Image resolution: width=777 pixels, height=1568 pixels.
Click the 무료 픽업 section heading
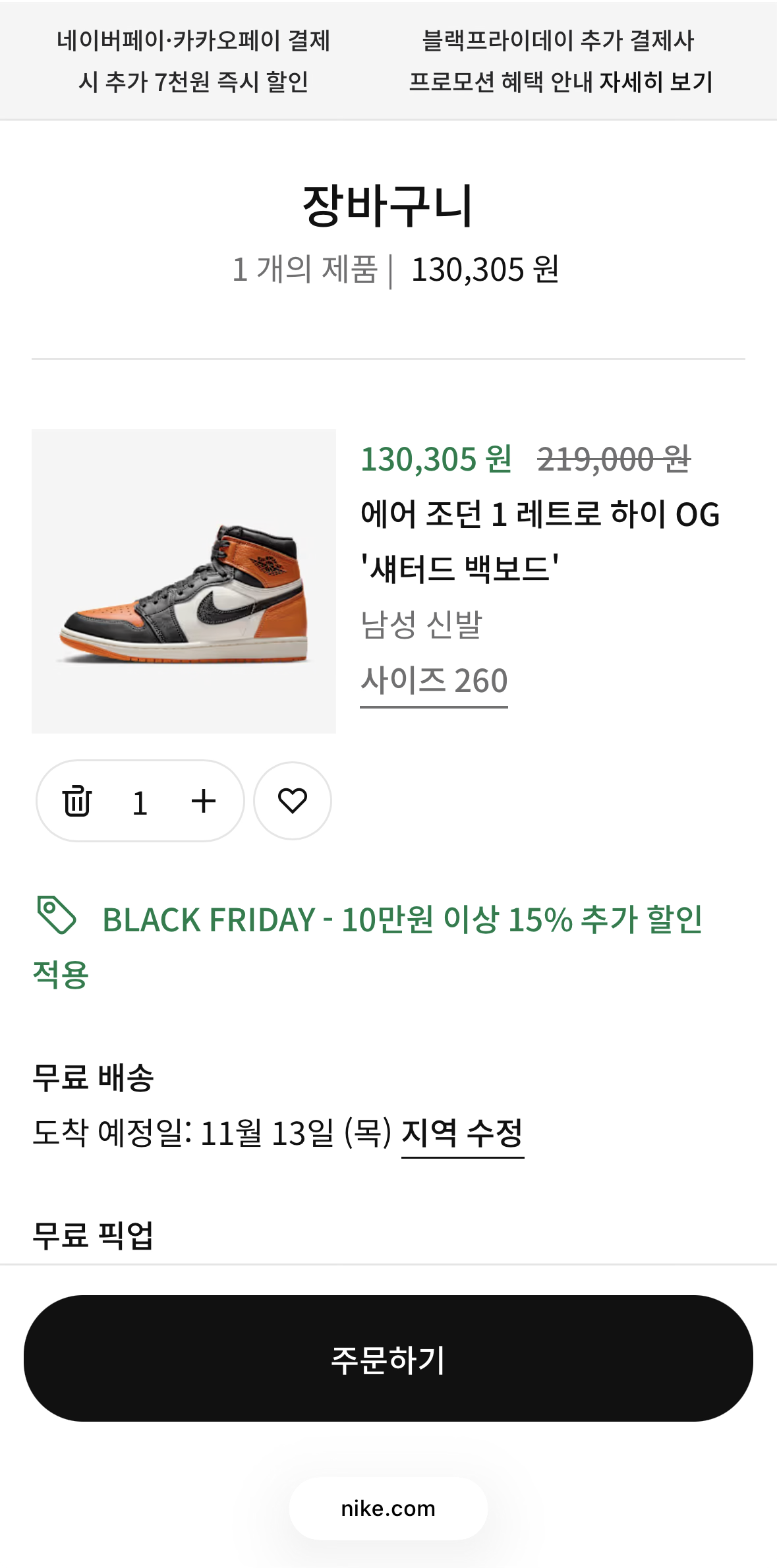[93, 1236]
